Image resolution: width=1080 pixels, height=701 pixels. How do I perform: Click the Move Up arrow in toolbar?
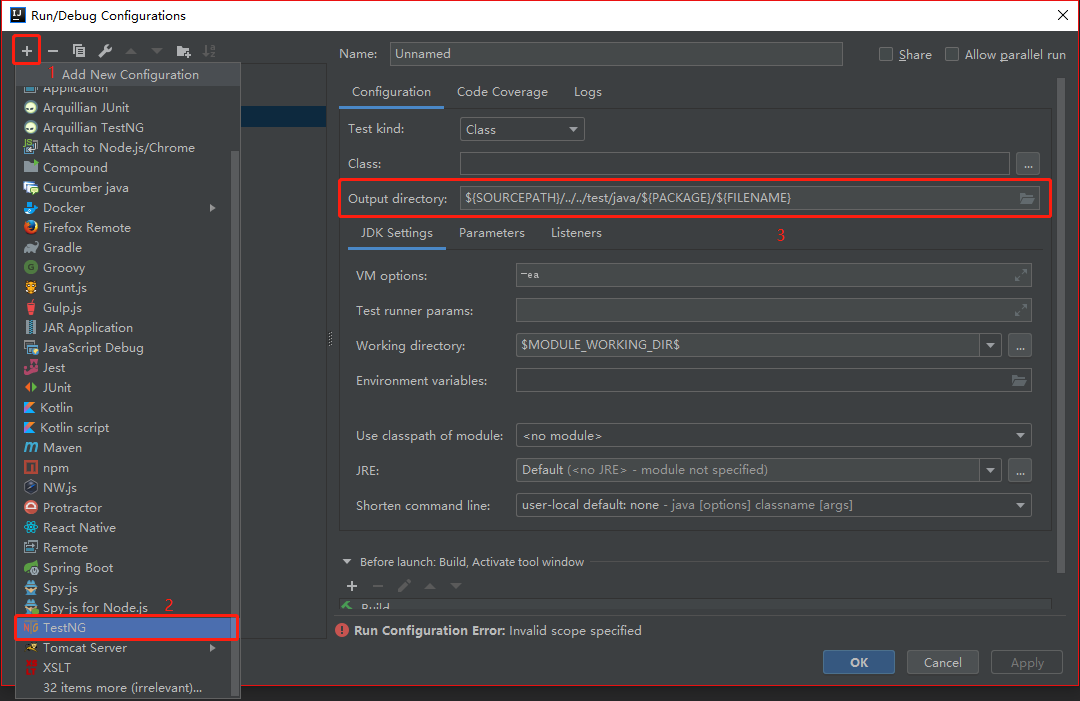coord(131,51)
